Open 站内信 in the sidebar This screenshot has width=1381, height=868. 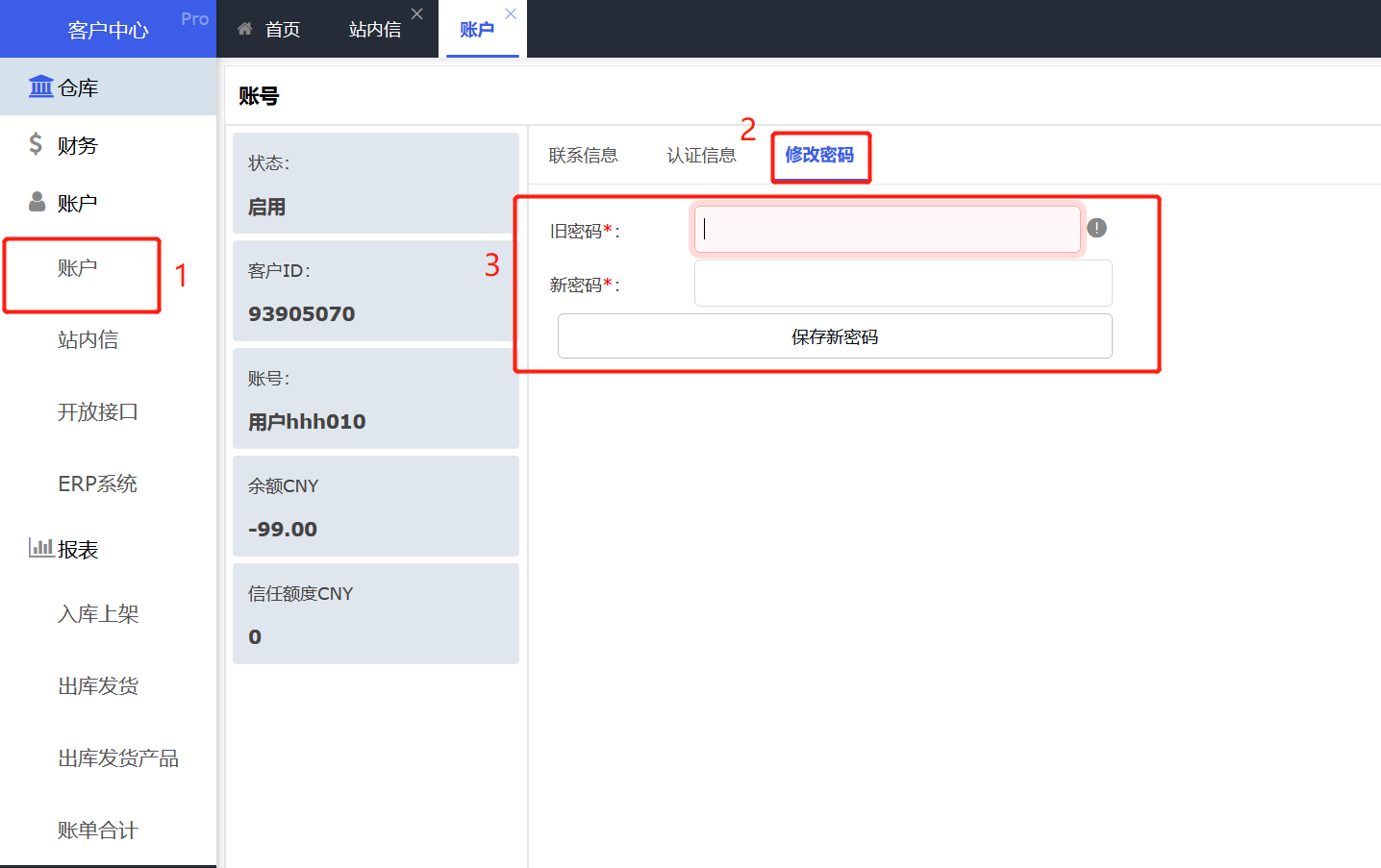[88, 339]
